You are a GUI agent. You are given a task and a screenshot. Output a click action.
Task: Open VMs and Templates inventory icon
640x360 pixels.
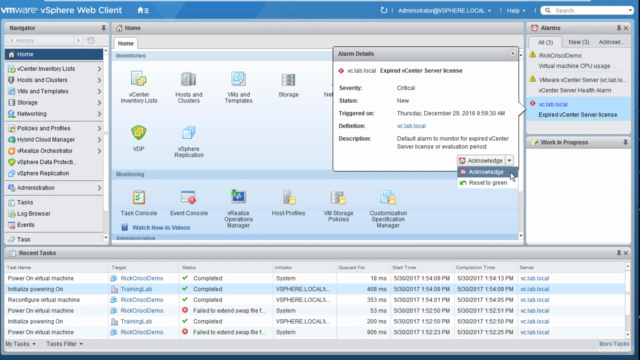click(238, 79)
